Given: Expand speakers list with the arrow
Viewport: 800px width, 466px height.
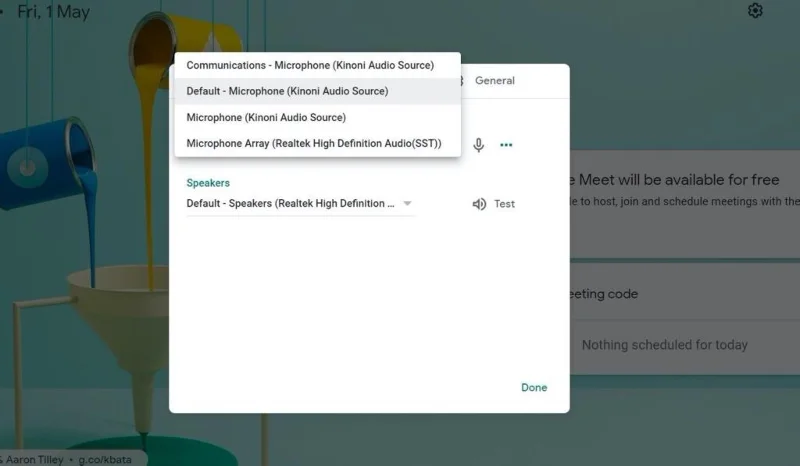Looking at the screenshot, I should (407, 203).
